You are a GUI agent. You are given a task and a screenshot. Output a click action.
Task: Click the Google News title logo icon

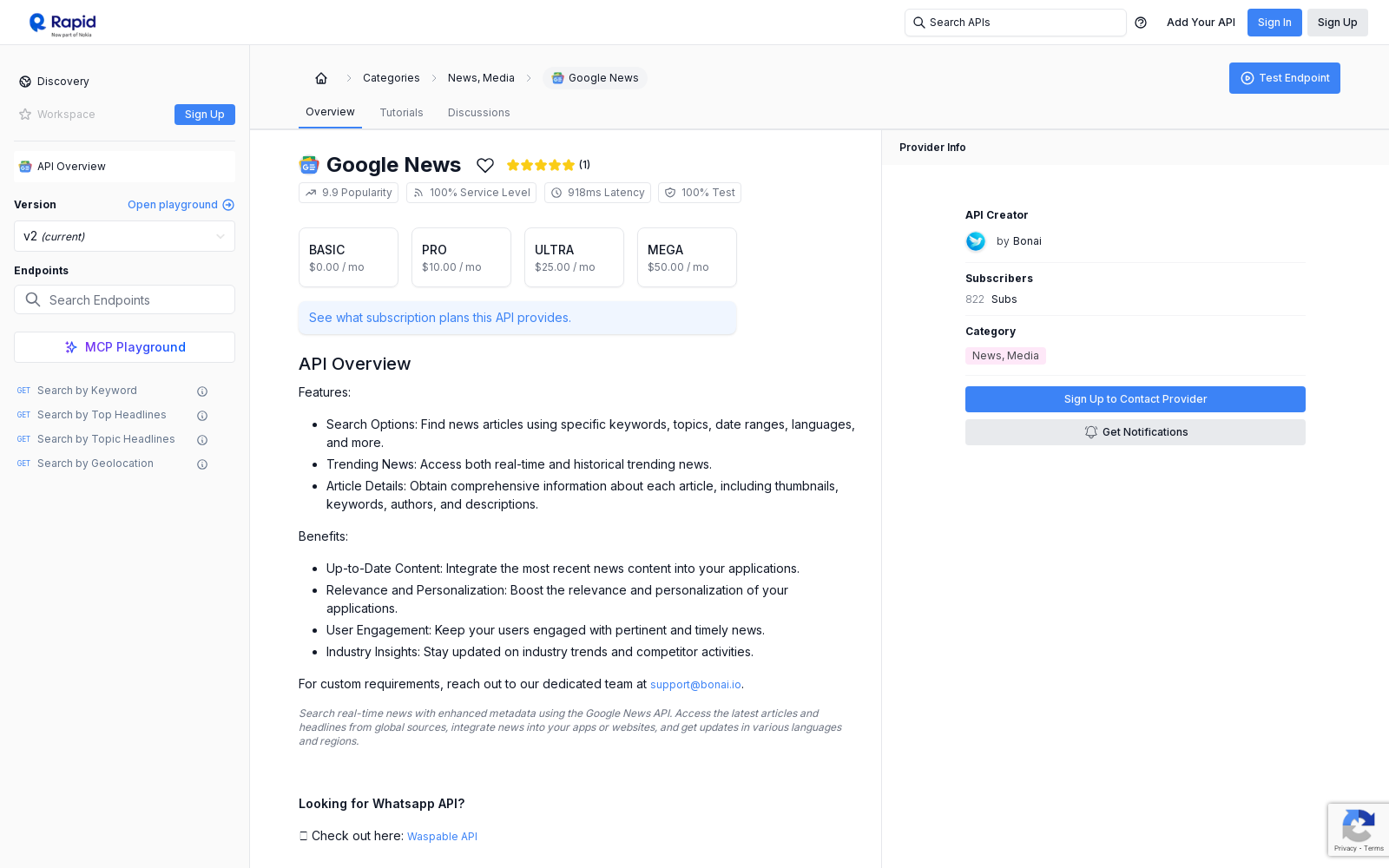tap(309, 165)
